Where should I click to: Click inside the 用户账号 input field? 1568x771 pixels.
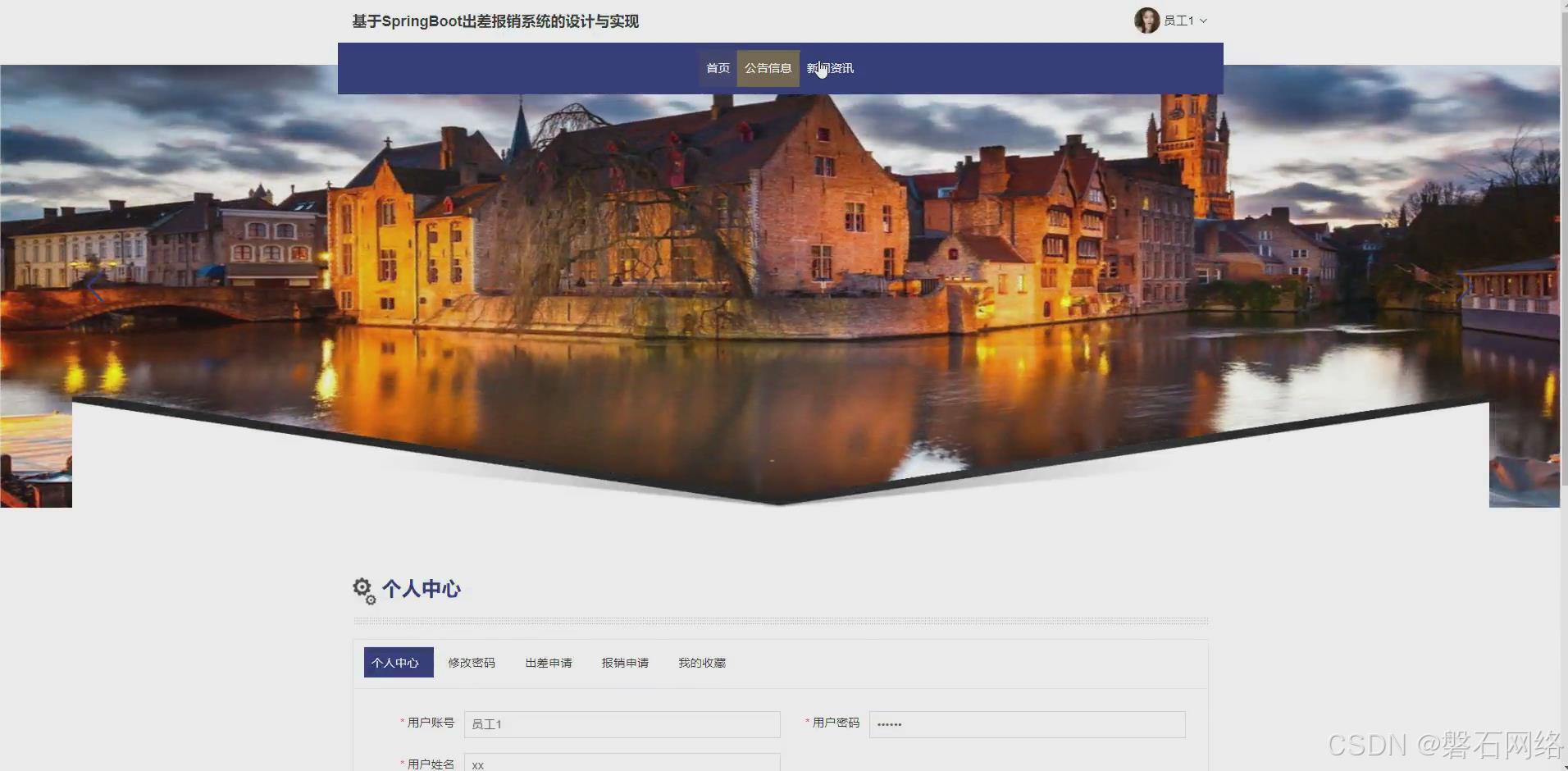point(621,723)
